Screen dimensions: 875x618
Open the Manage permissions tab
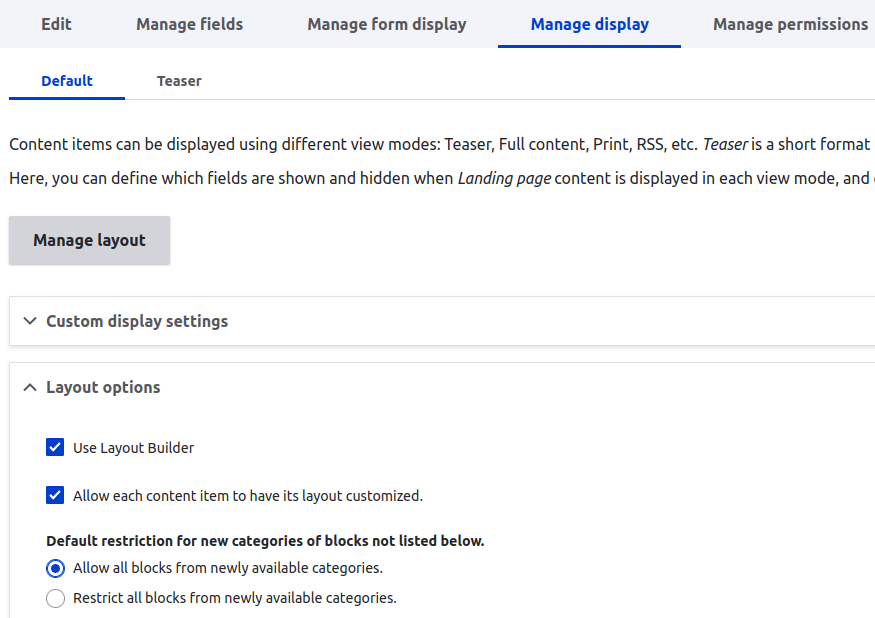[x=790, y=24]
